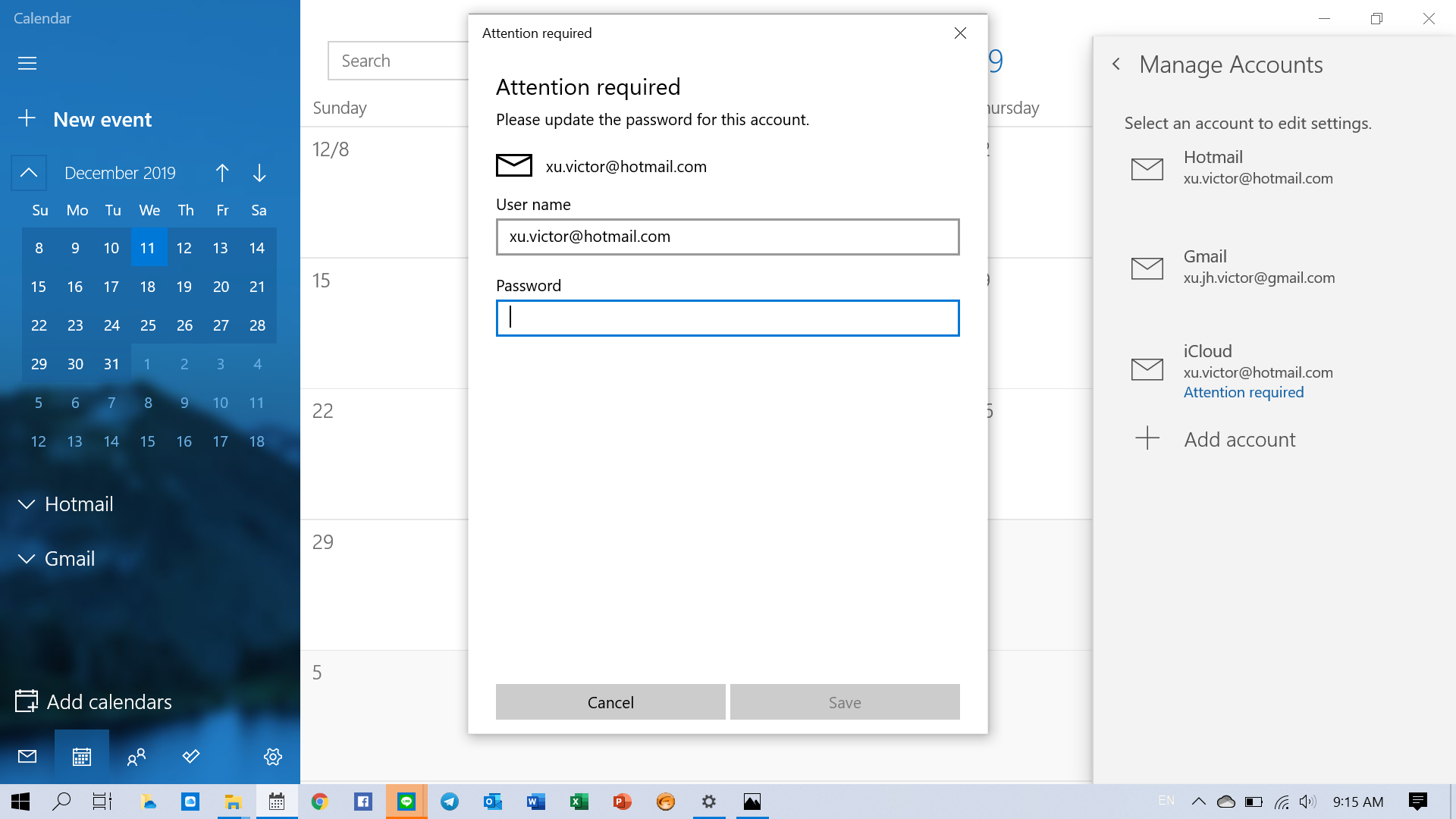Go back from Manage Accounts panel
This screenshot has height=819, width=1456.
pos(1116,64)
